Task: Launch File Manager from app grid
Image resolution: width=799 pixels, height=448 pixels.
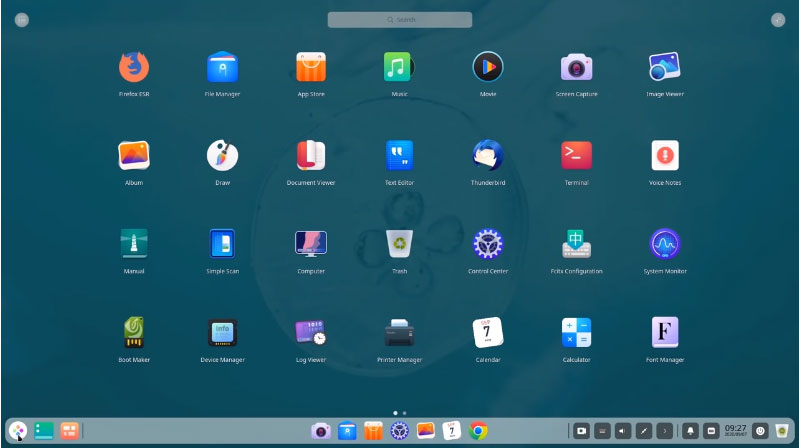Action: (223, 67)
